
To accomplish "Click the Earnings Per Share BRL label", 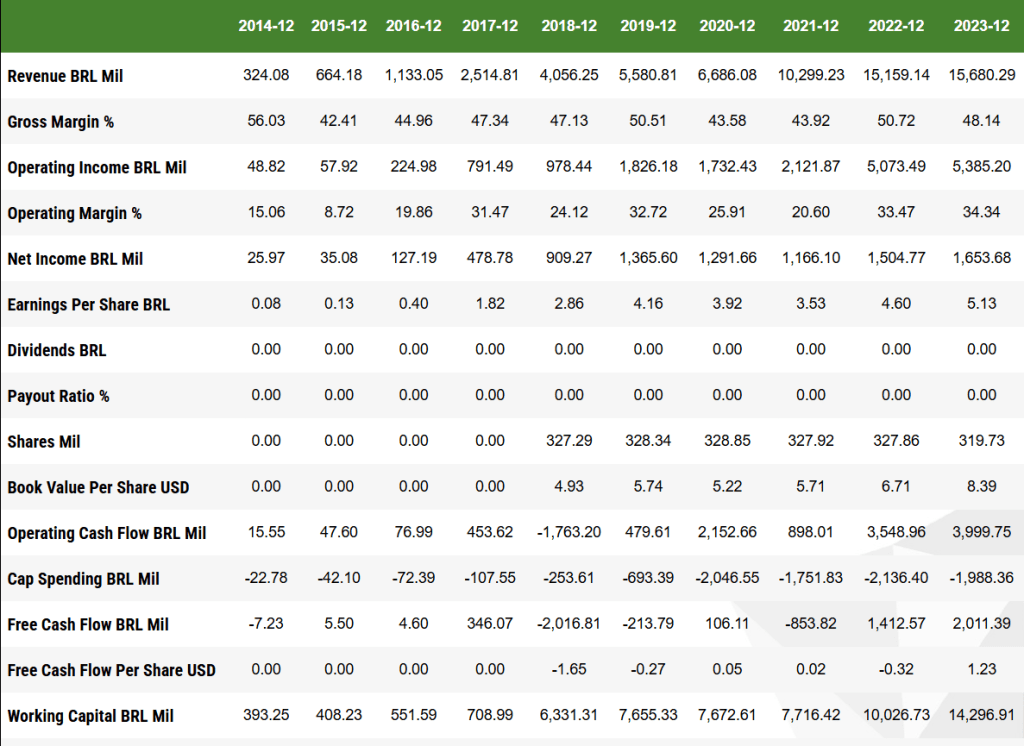I will pos(88,304).
